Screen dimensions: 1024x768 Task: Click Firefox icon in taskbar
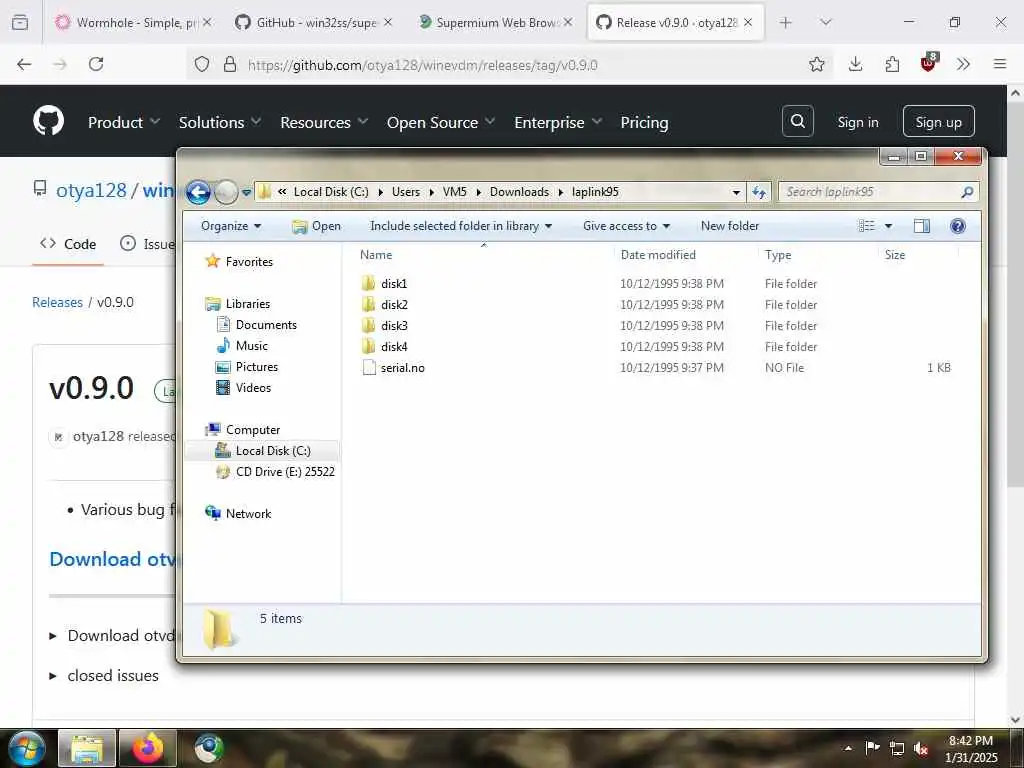(148, 748)
